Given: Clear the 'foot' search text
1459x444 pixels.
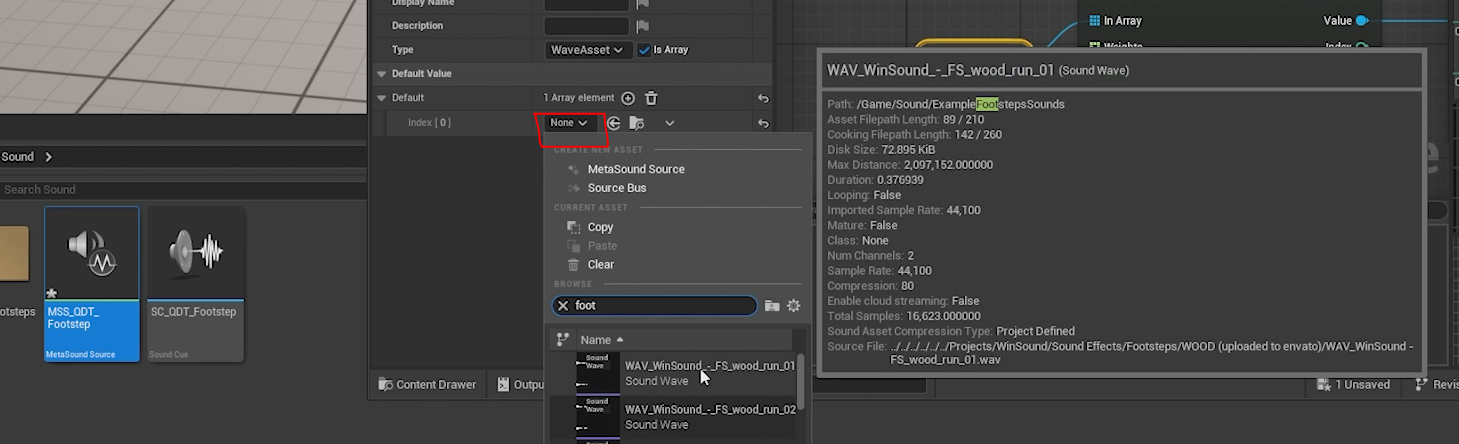Looking at the screenshot, I should click(563, 306).
